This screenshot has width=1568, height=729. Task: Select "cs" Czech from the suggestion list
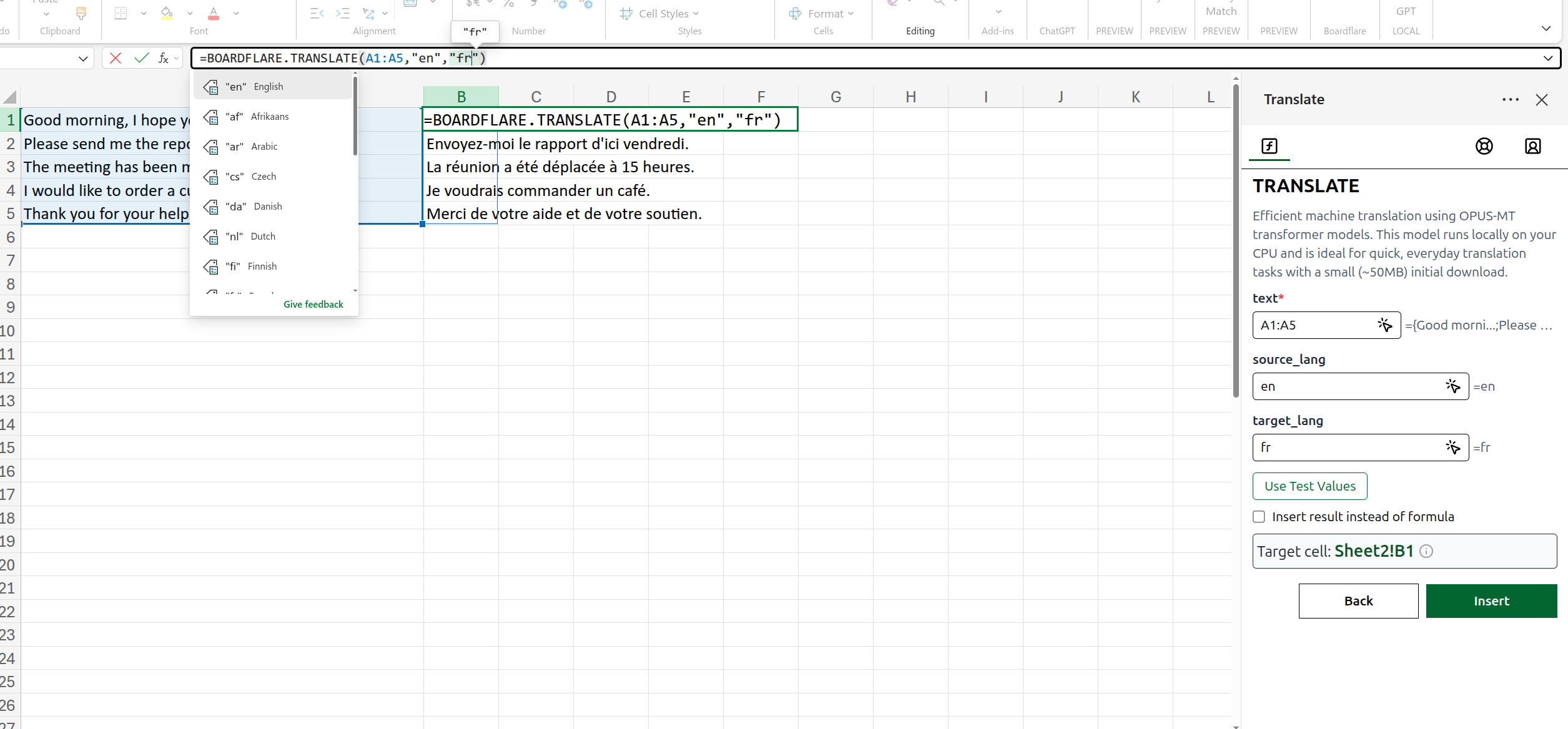tap(274, 177)
